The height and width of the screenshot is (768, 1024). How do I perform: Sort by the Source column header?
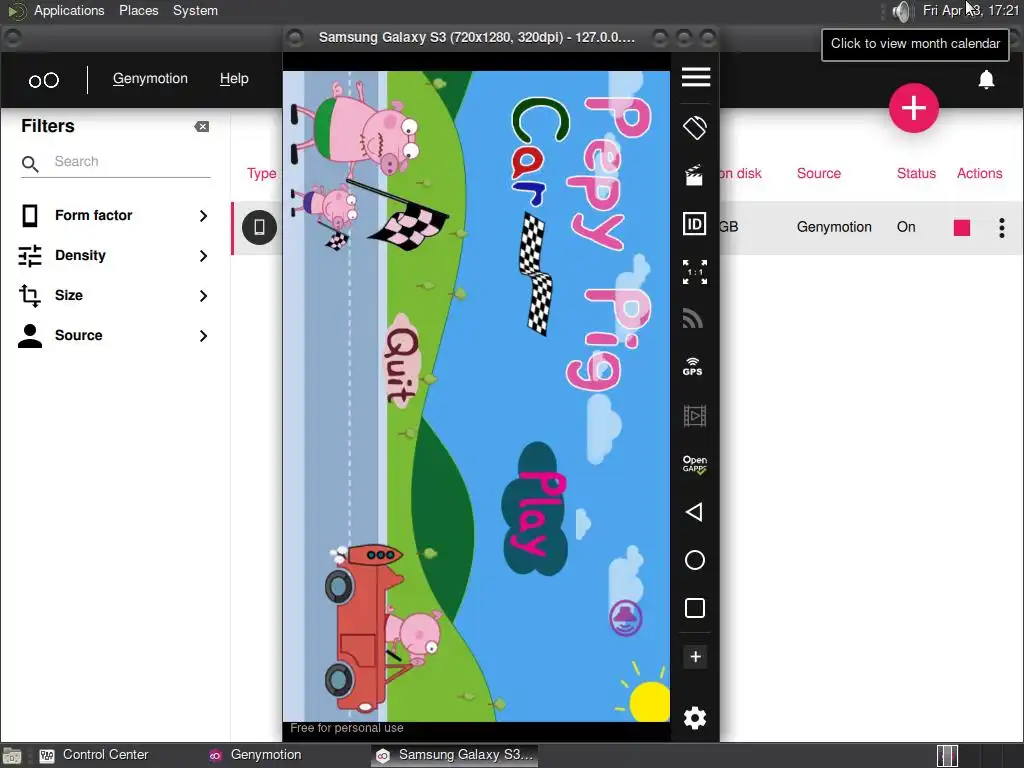pos(818,173)
